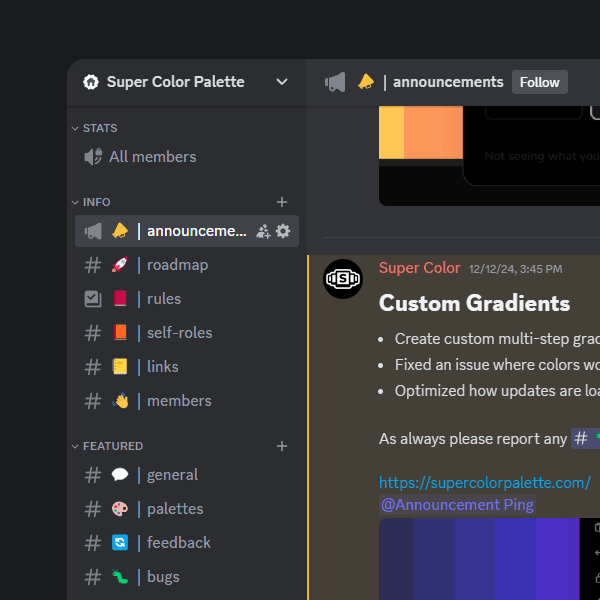The width and height of the screenshot is (600, 600).
Task: Click the Follow button in channel header
Action: click(x=540, y=82)
